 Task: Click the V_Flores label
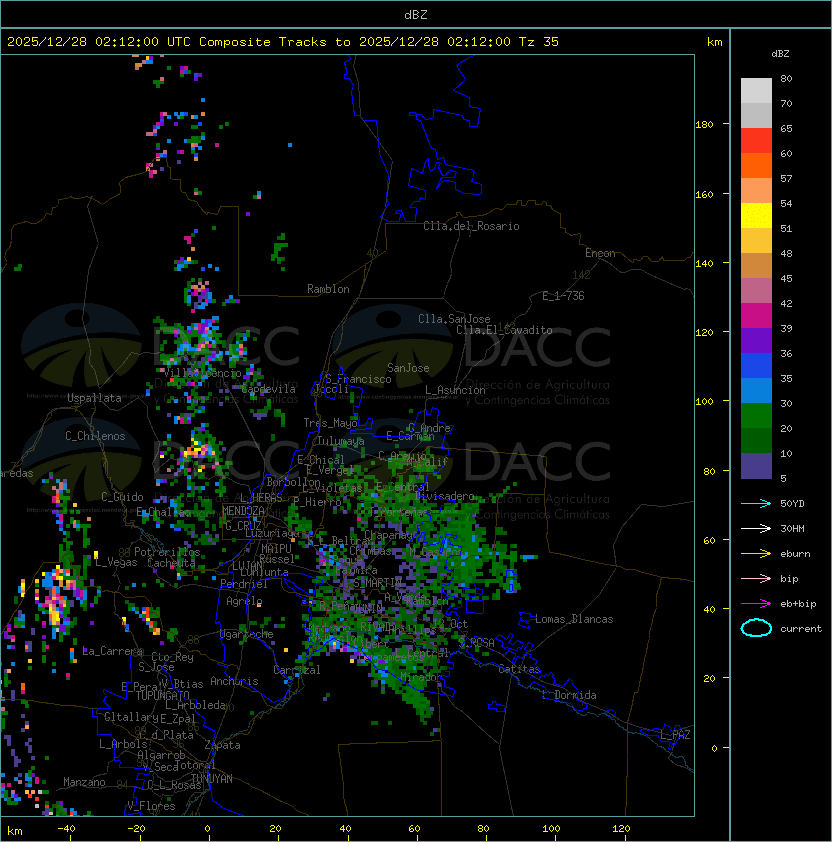(x=151, y=806)
